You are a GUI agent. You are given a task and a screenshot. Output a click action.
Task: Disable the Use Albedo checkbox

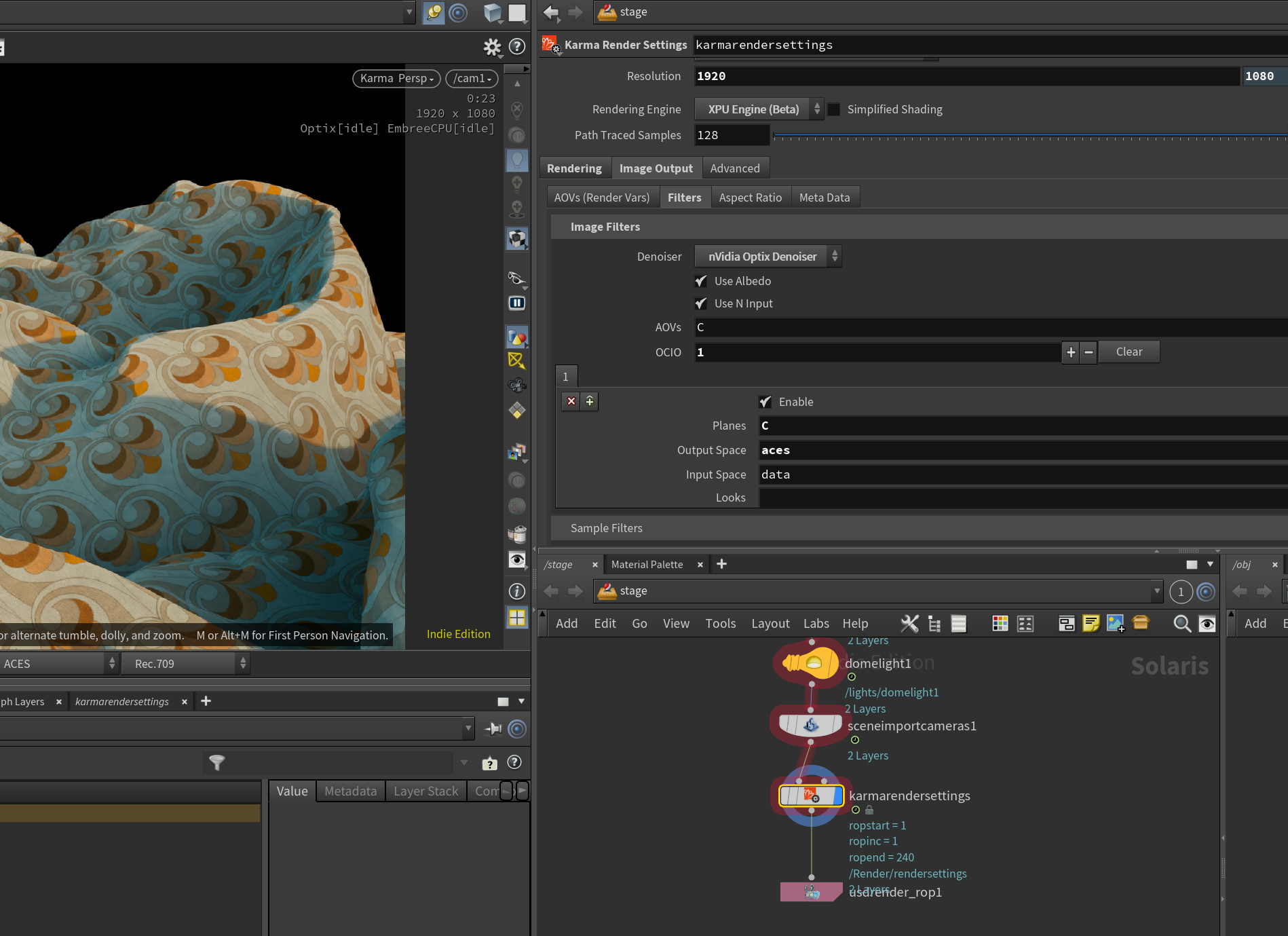tap(702, 281)
